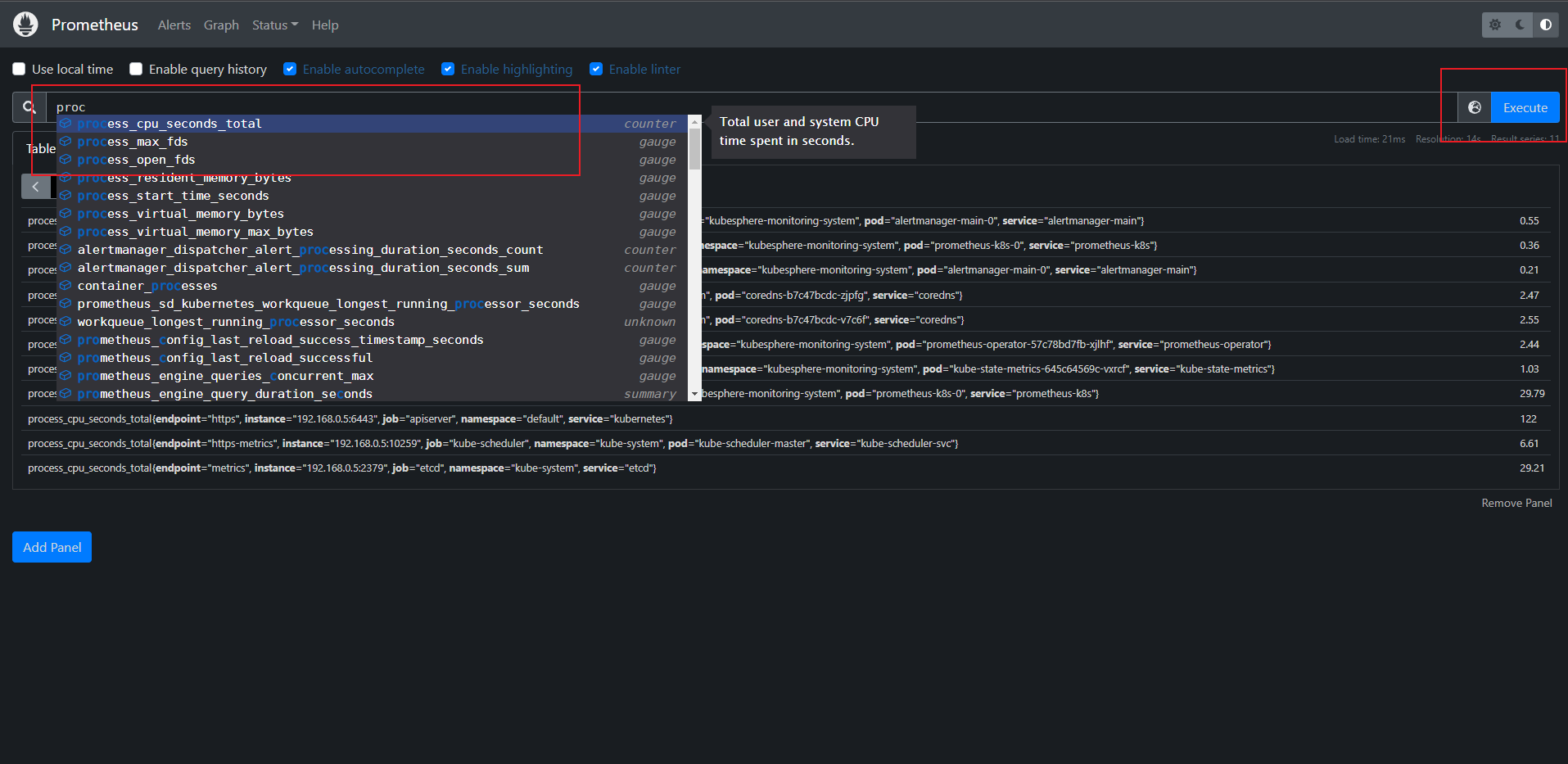Open the Status dropdown menu
The width and height of the screenshot is (1568, 764).
[x=274, y=25]
